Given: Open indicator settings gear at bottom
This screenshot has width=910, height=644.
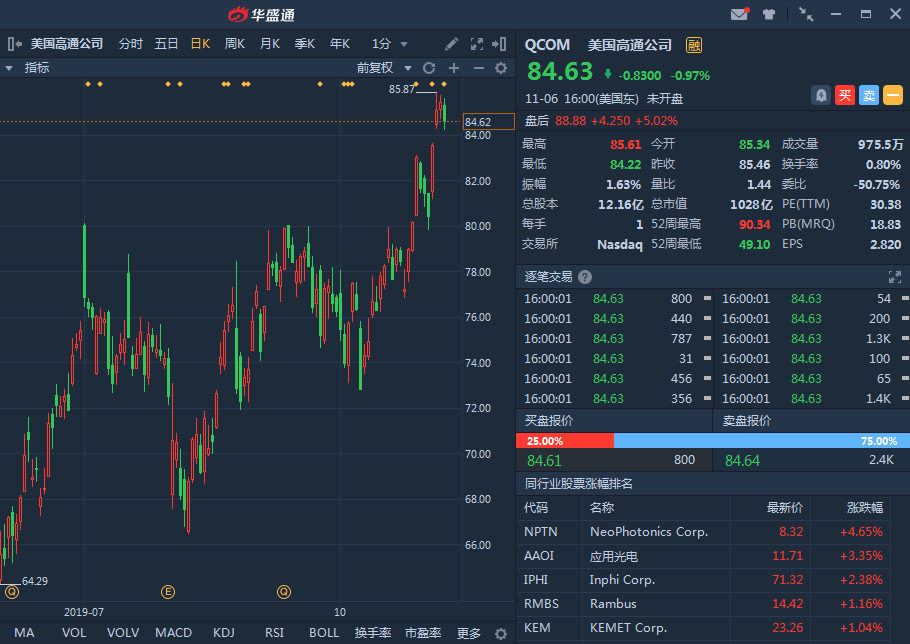Looking at the screenshot, I should 501,633.
